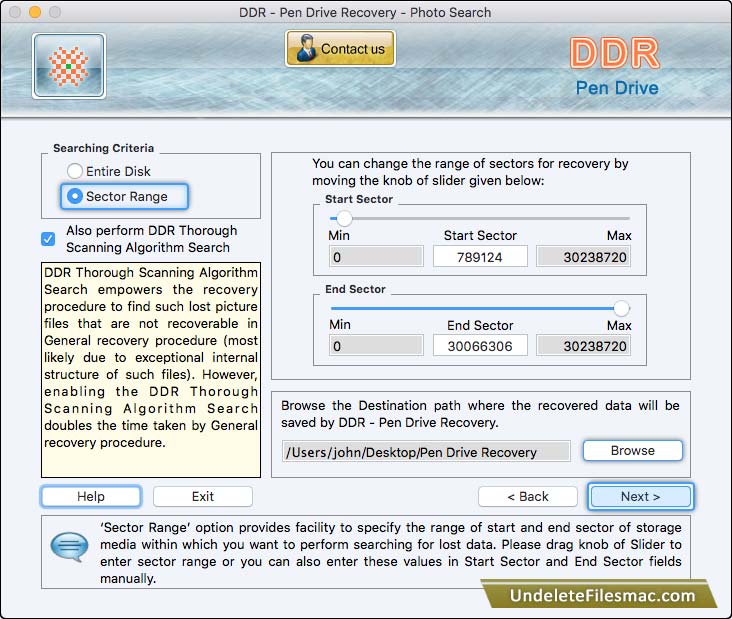Viewport: 732px width, 619px height.
Task: Click the DDR application logo icon
Action: pyautogui.click(x=69, y=66)
